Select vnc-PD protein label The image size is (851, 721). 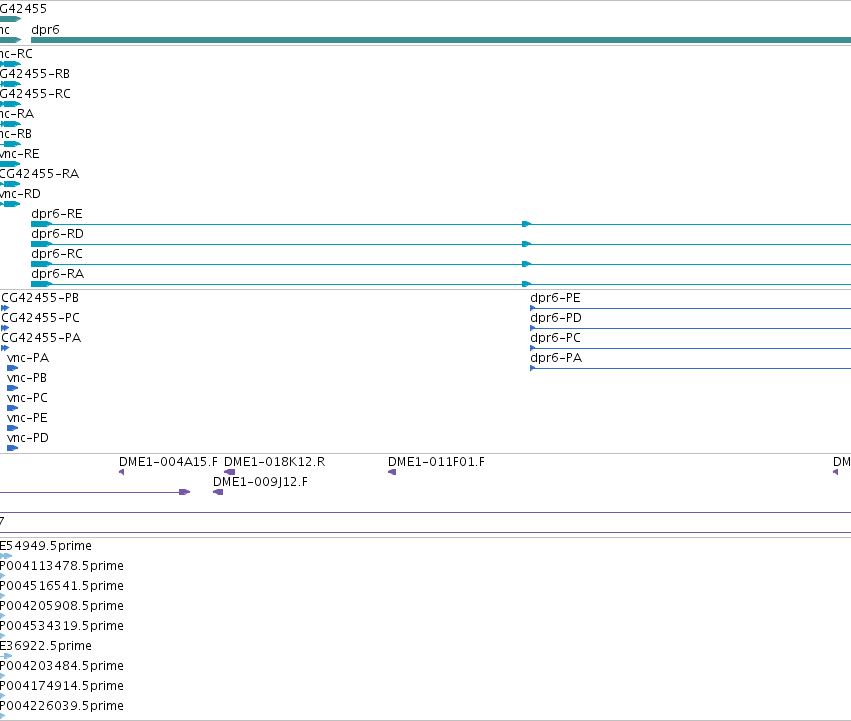pyautogui.click(x=28, y=439)
